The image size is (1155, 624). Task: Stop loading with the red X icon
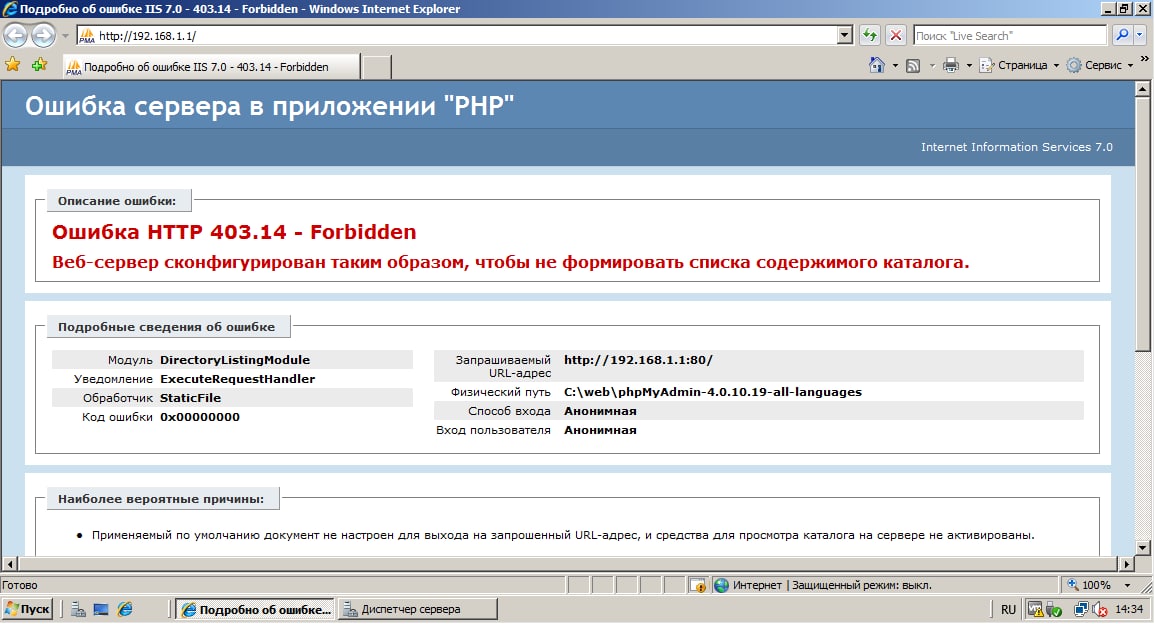(896, 35)
